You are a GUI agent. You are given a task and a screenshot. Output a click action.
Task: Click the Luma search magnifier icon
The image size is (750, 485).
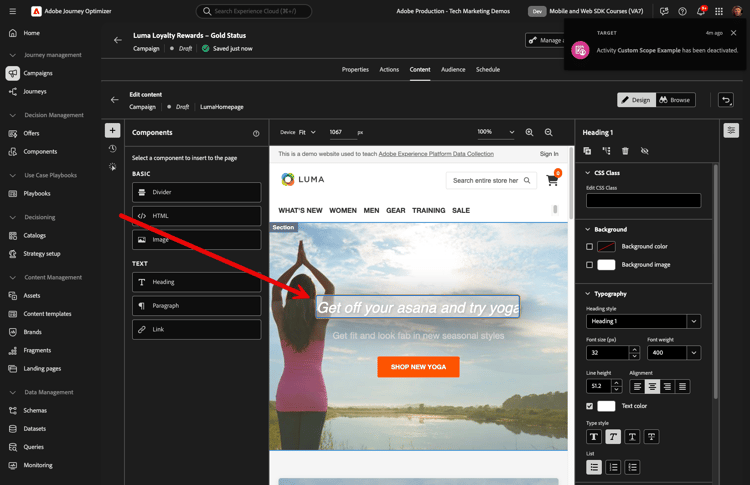[527, 180]
